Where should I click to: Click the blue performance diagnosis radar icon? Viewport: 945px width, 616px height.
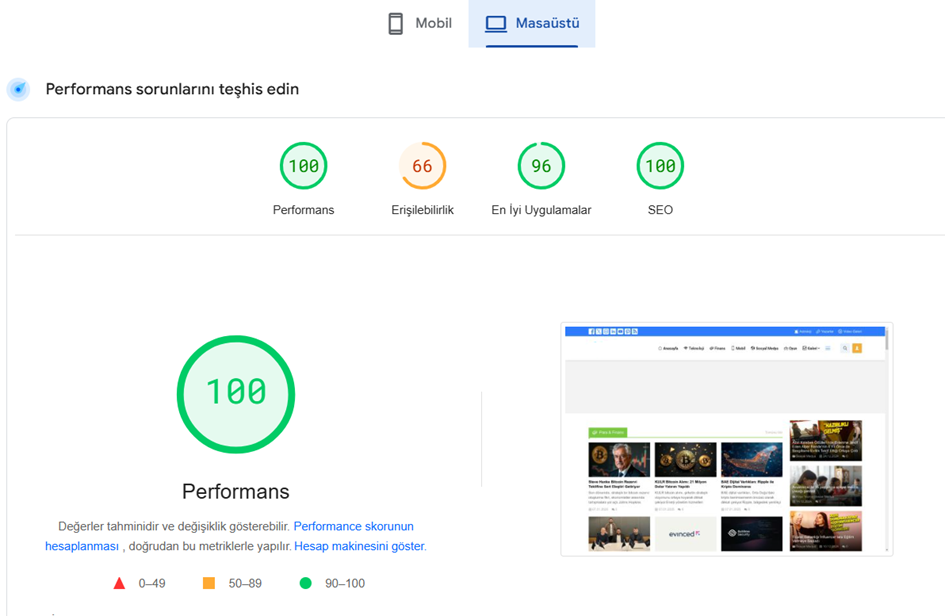pyautogui.click(x=19, y=89)
